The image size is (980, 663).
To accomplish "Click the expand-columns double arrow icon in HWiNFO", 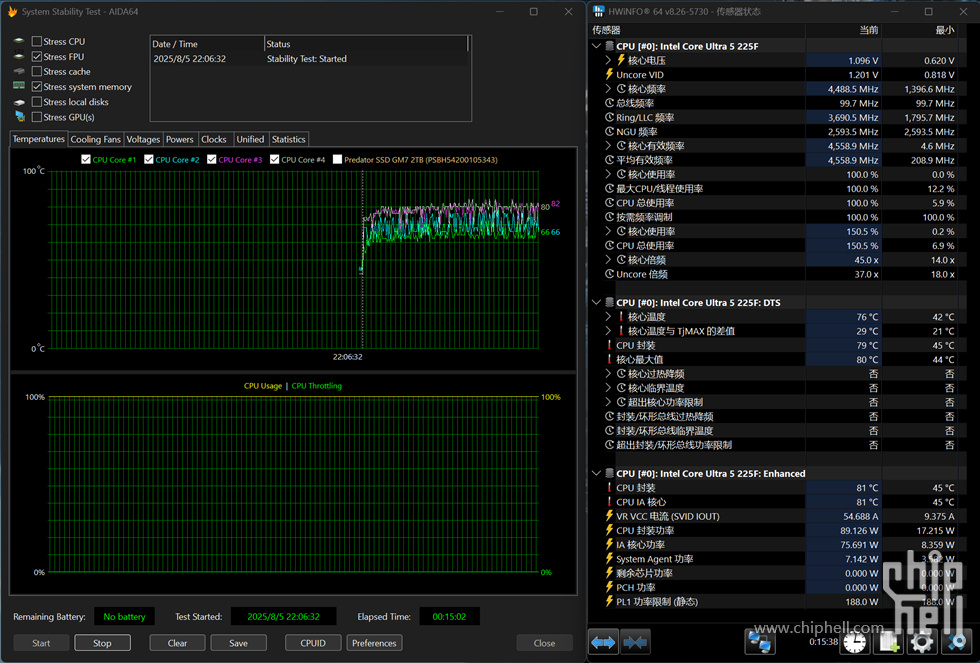I will coord(603,642).
